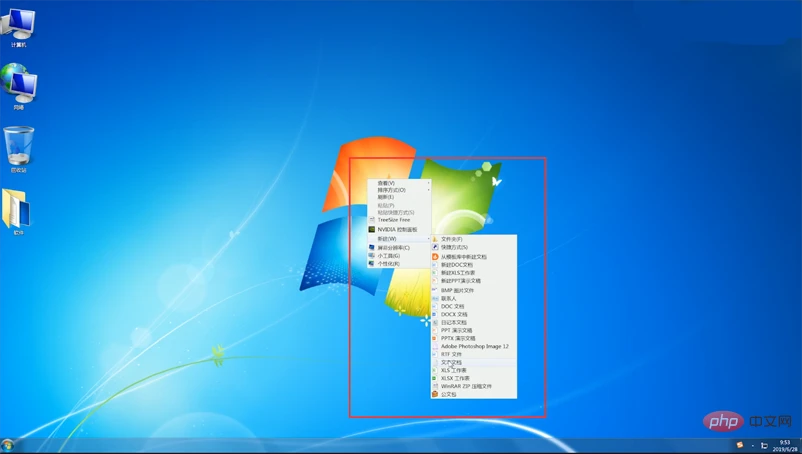Create new 文本文档 text document

[474, 362]
